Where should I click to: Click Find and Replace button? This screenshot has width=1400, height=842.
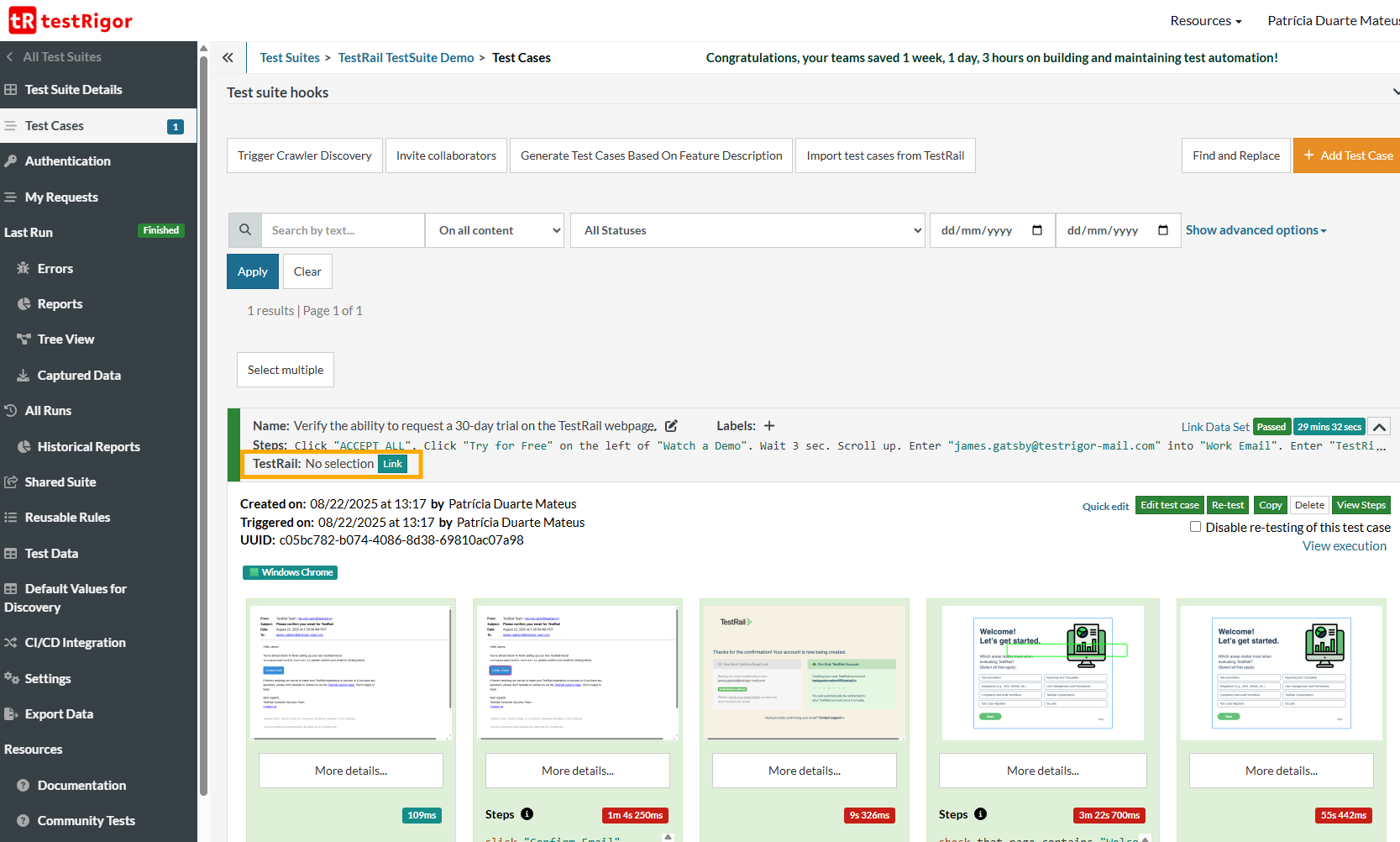(x=1236, y=155)
